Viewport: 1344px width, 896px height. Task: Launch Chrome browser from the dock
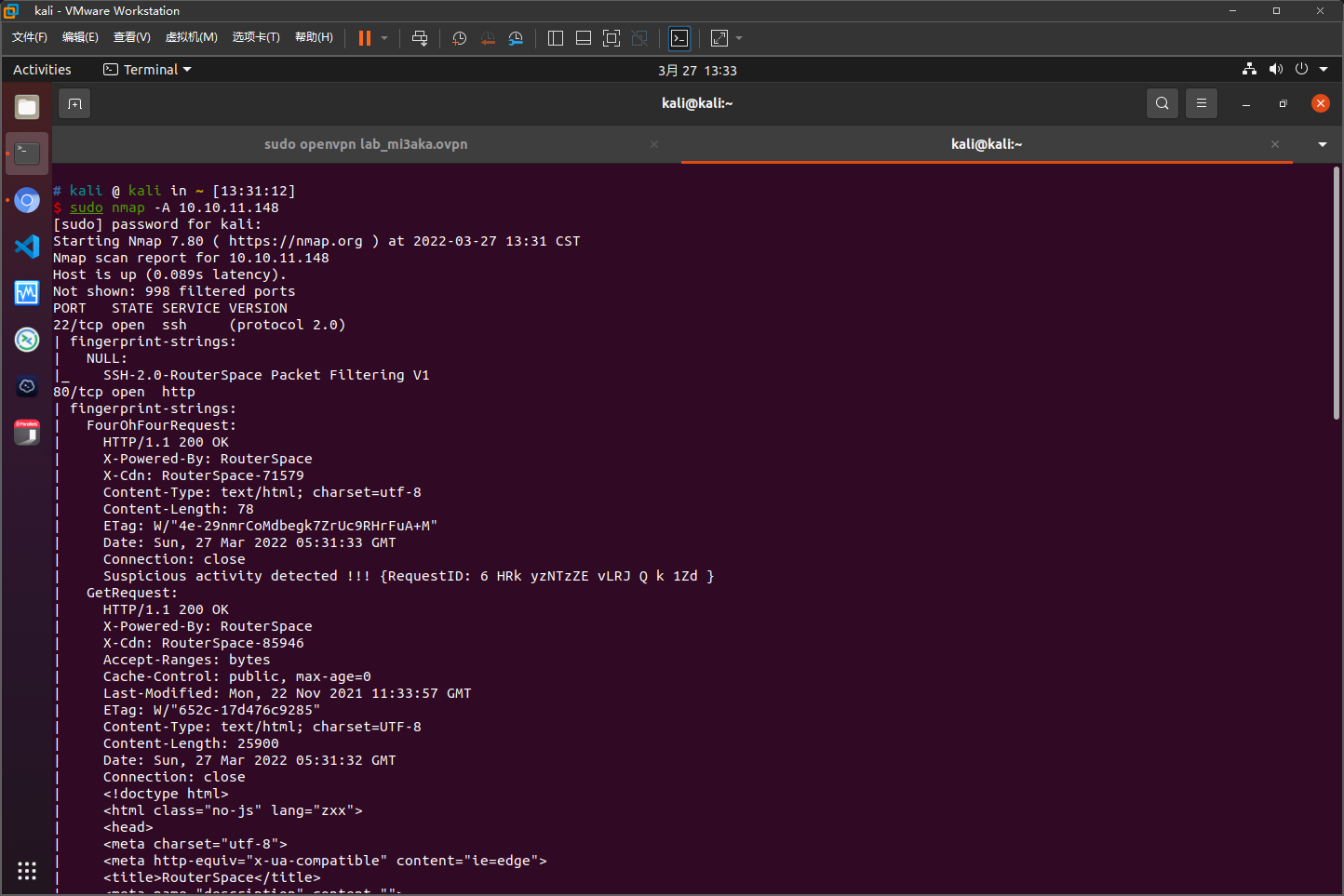coord(27,200)
